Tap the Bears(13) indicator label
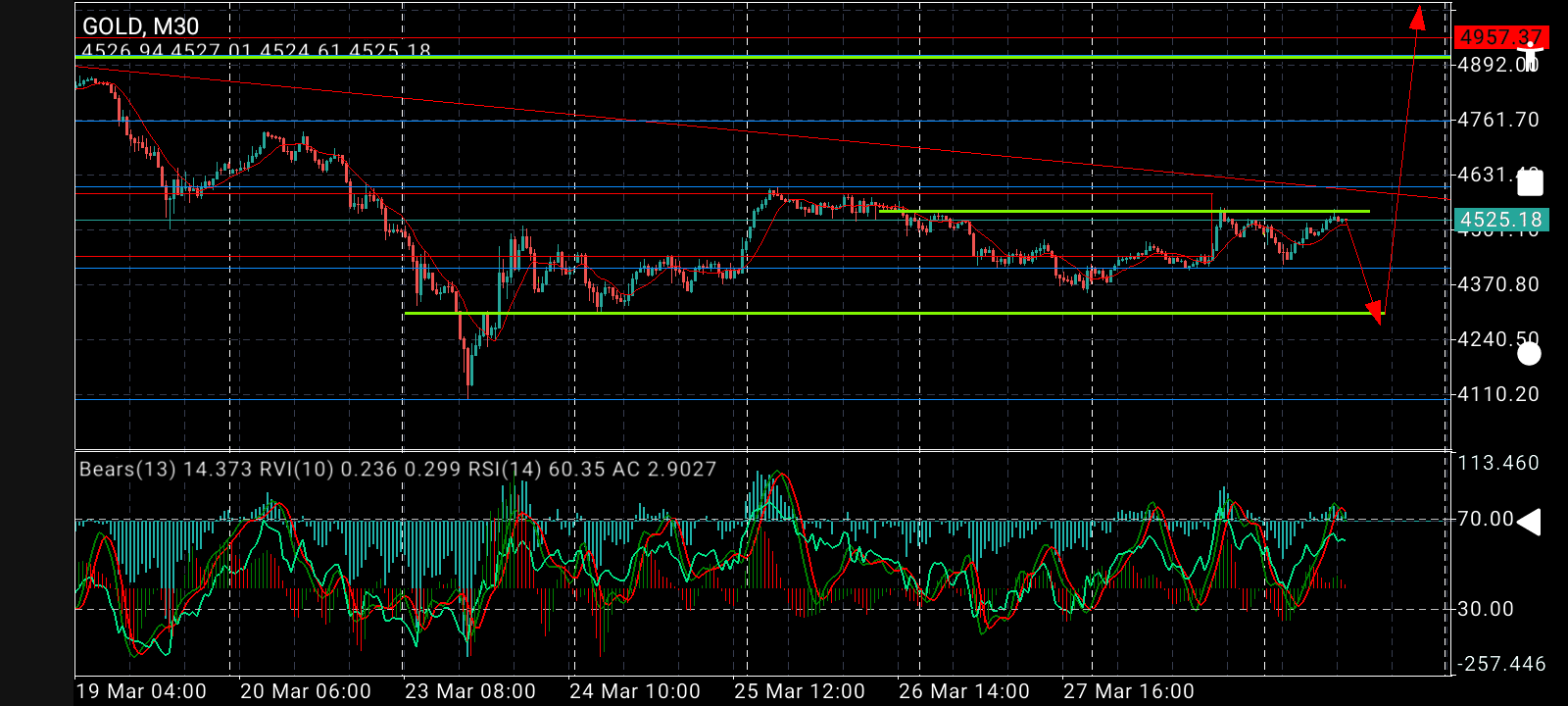The width and height of the screenshot is (1568, 706). [127, 470]
